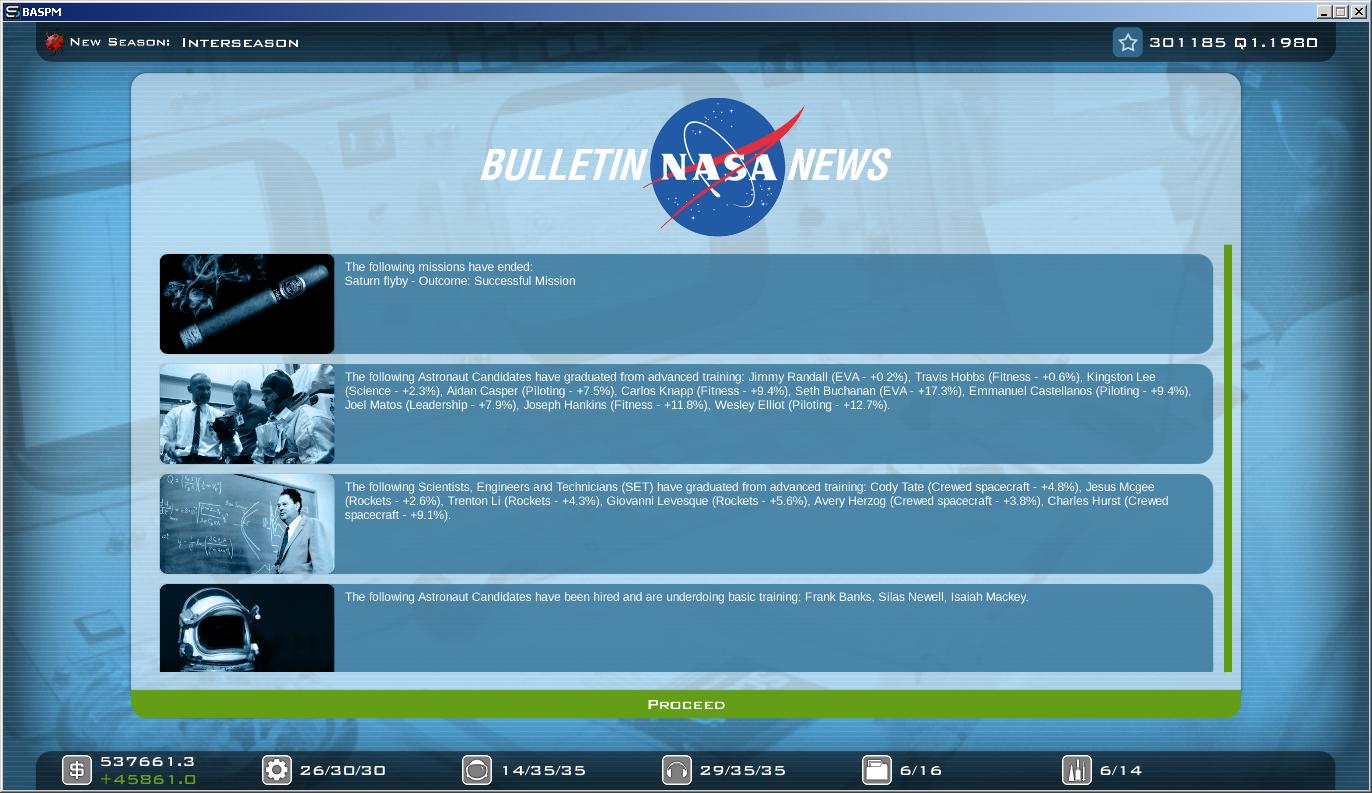This screenshot has width=1372, height=793.
Task: Click the rockets buildings icon
Action: (1077, 770)
